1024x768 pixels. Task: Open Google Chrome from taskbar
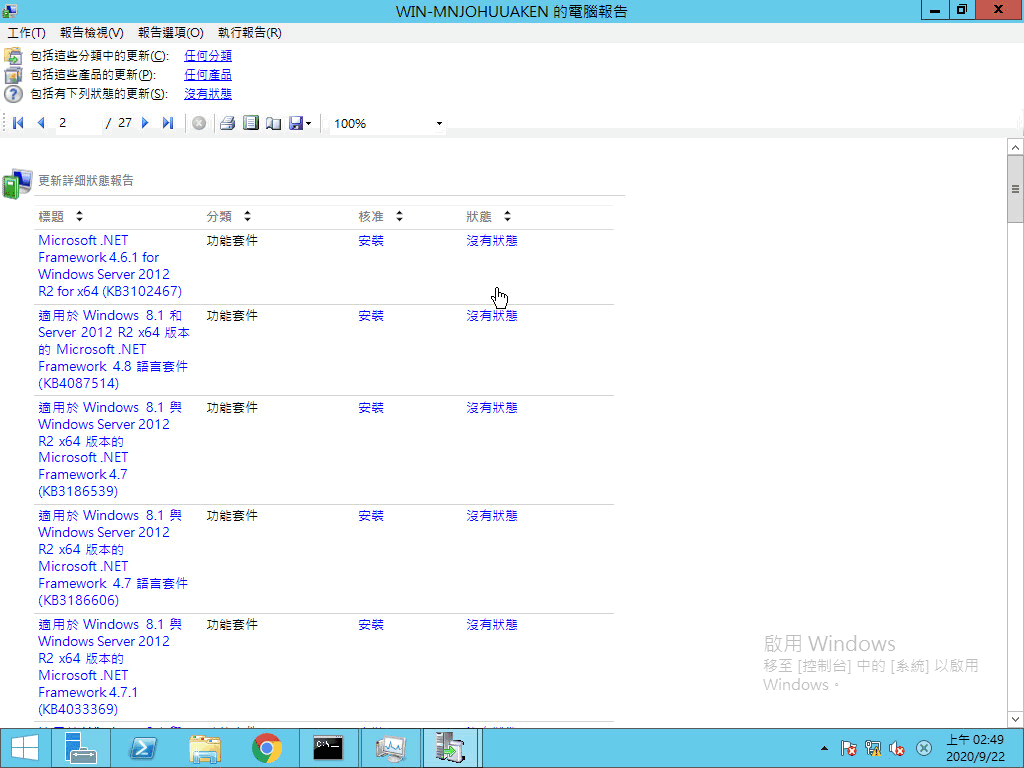tap(266, 748)
